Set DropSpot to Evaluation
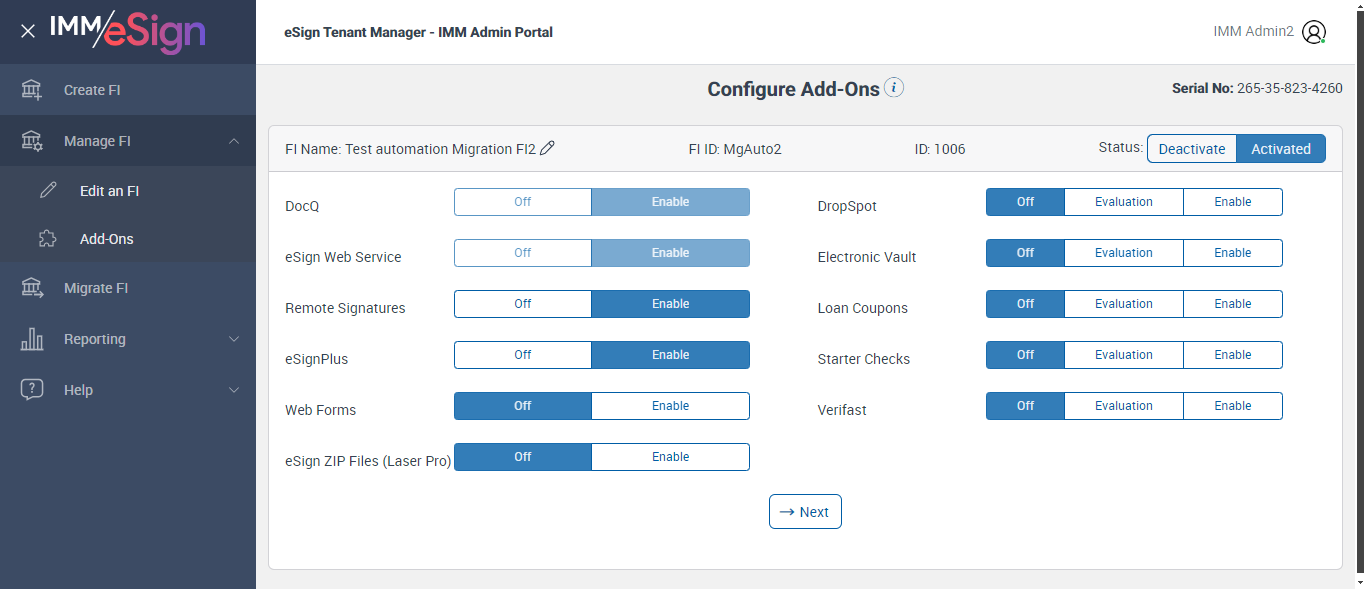1366x589 pixels. click(1123, 202)
